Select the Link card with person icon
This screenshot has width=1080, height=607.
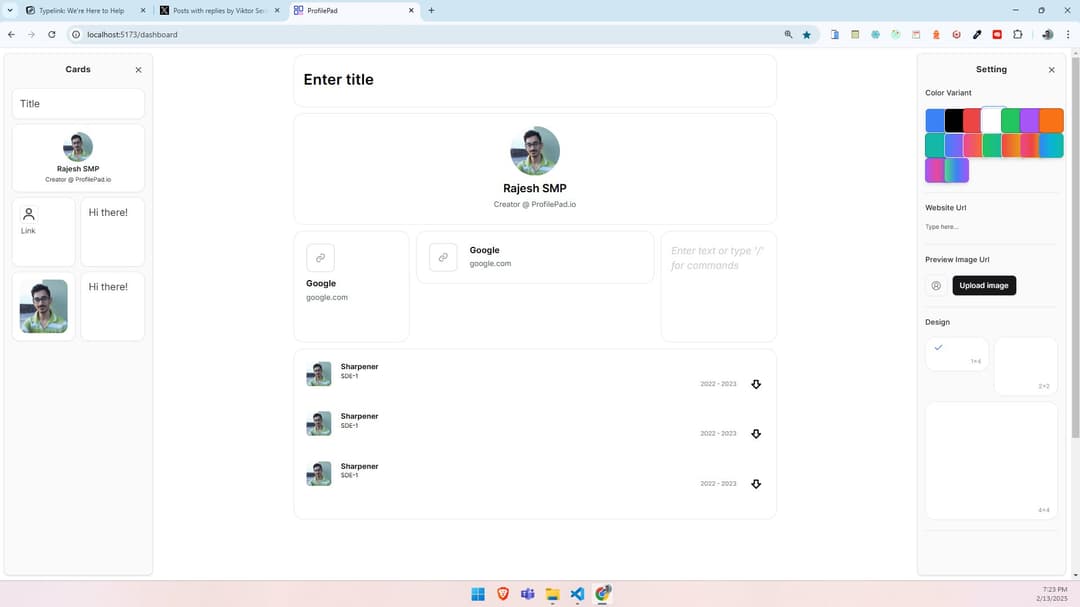click(43, 231)
